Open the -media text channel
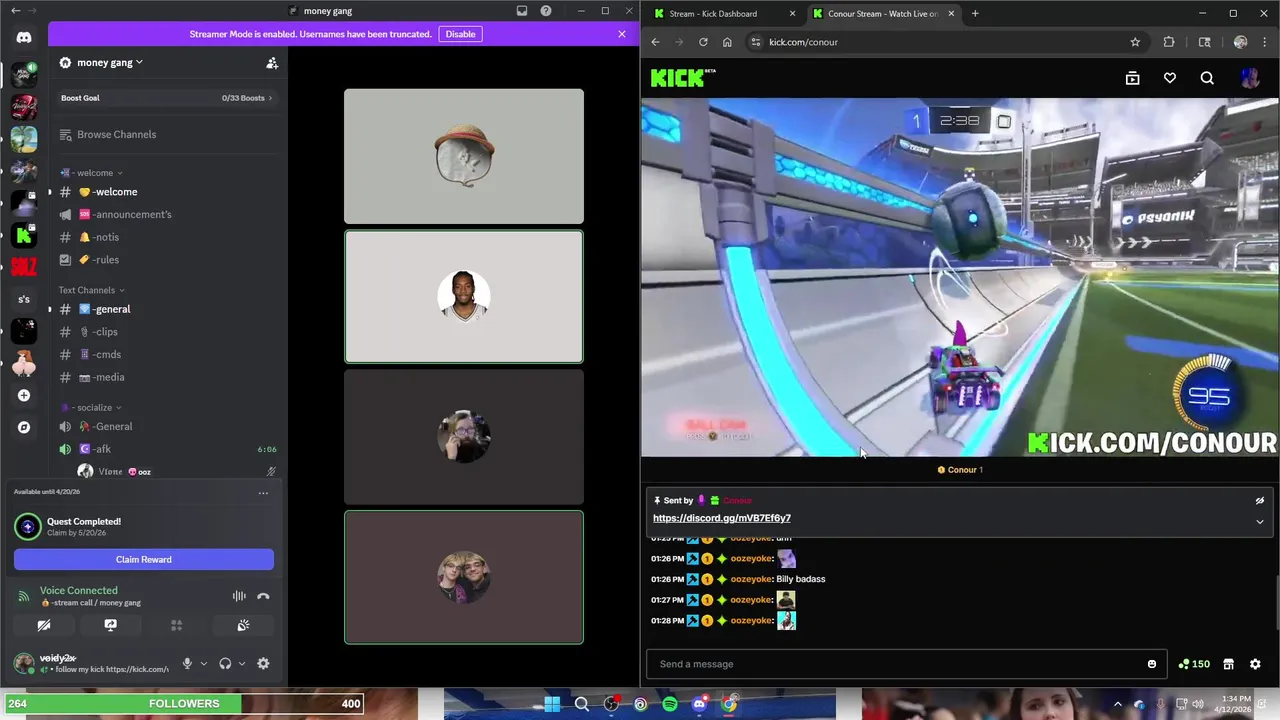Image resolution: width=1280 pixels, height=720 pixels. (167, 377)
